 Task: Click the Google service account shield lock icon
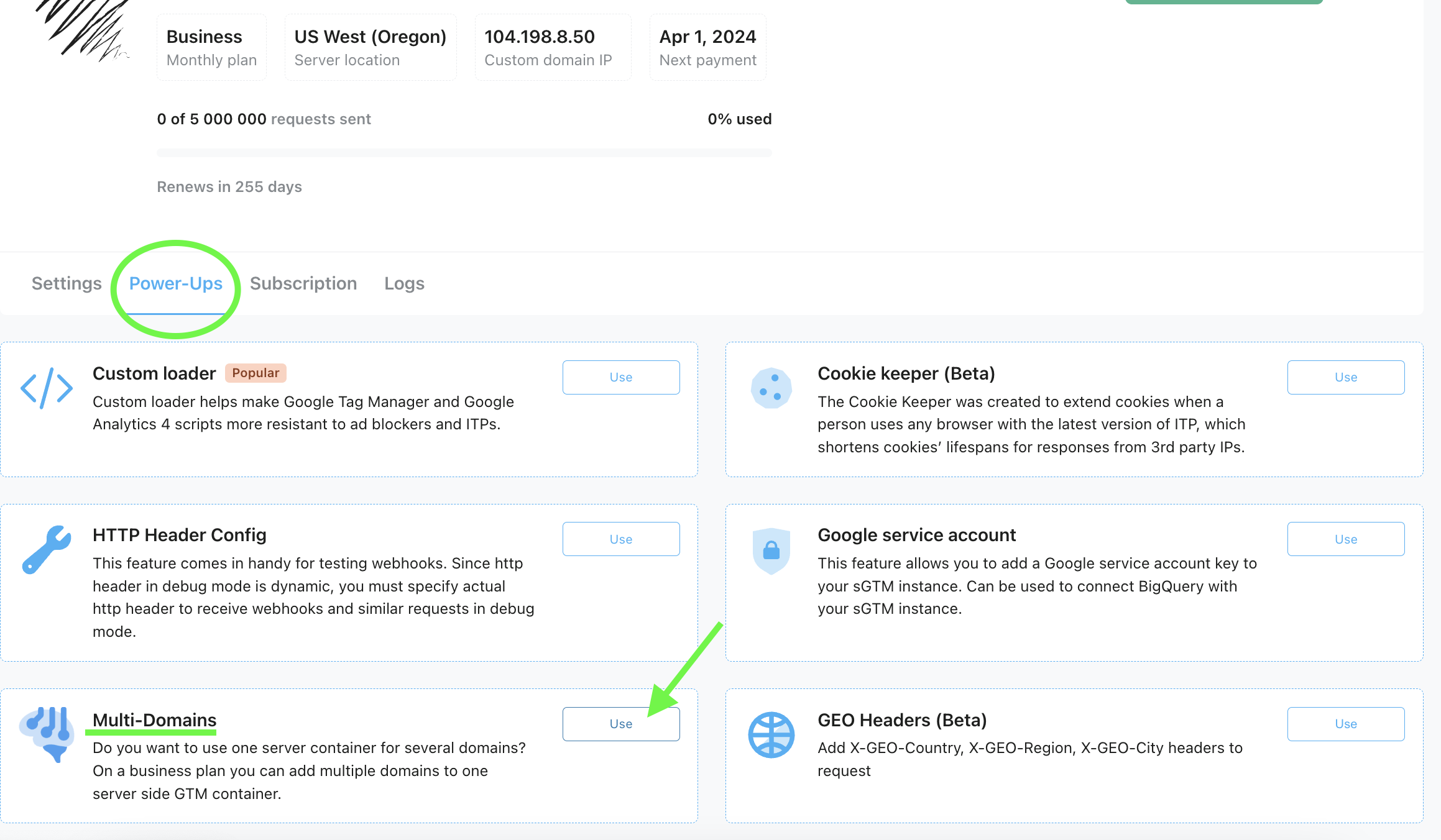(771, 551)
